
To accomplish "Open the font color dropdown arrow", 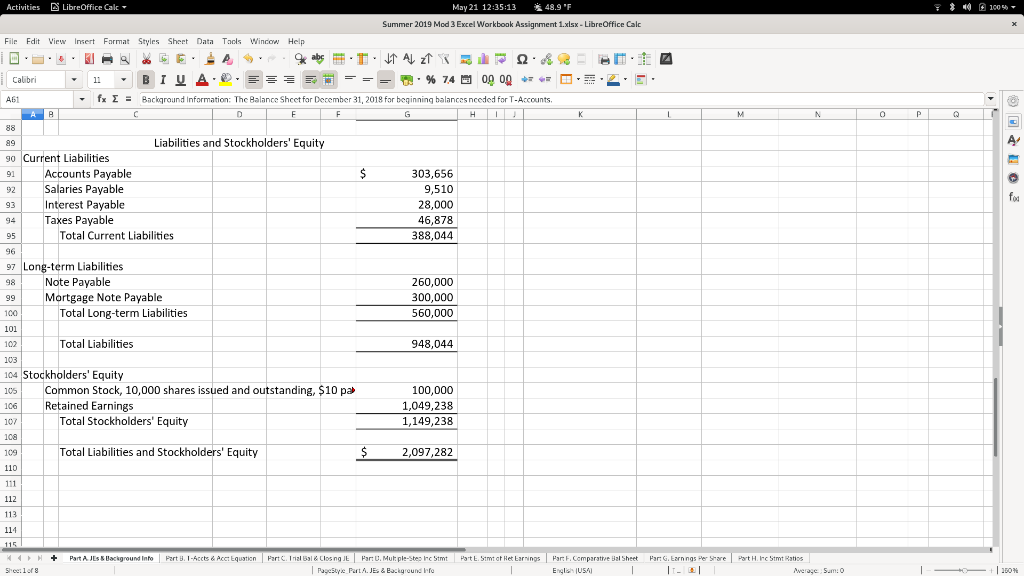I will 214,80.
